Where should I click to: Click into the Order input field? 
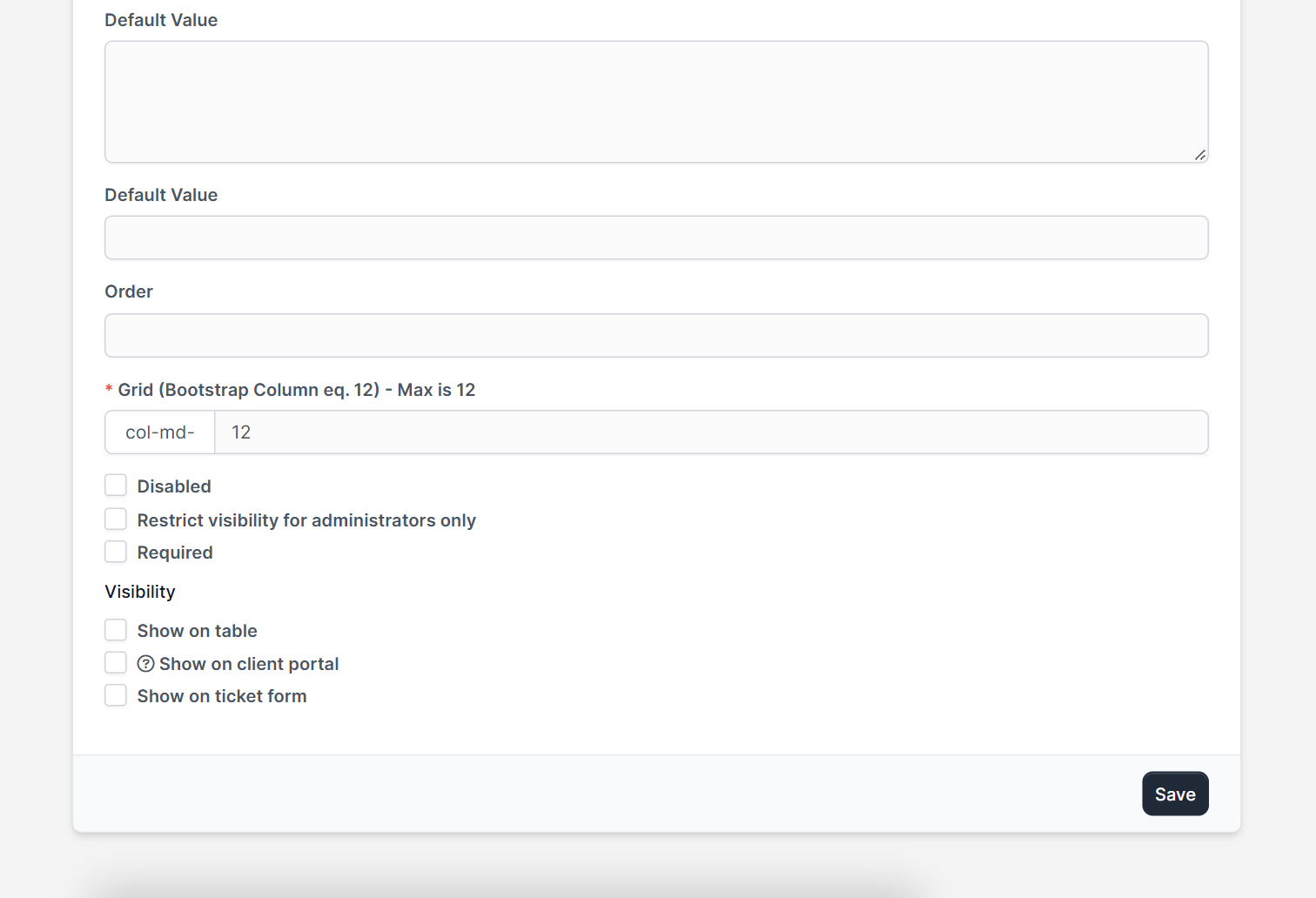(x=656, y=335)
